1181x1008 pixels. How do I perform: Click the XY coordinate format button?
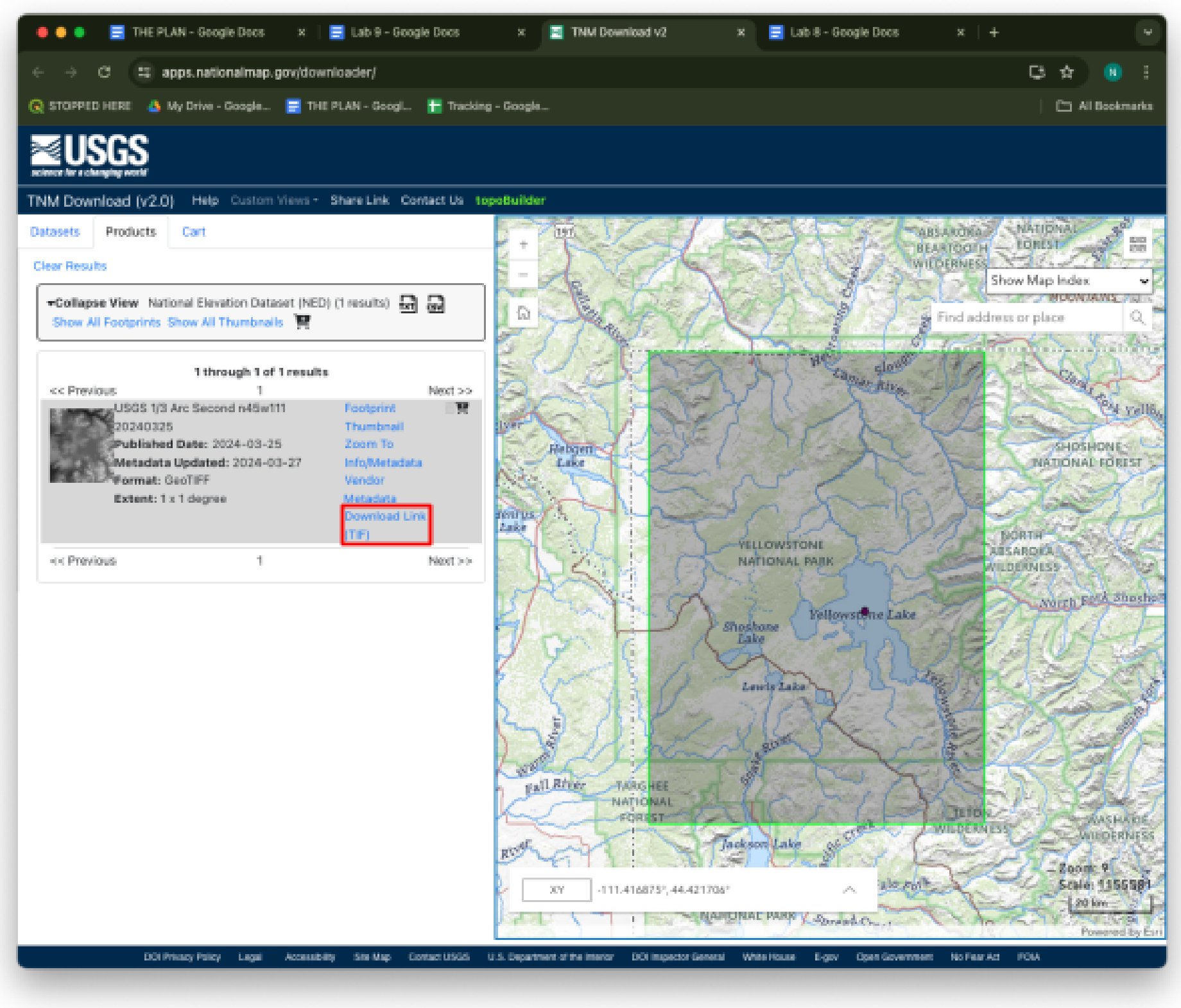click(x=556, y=890)
